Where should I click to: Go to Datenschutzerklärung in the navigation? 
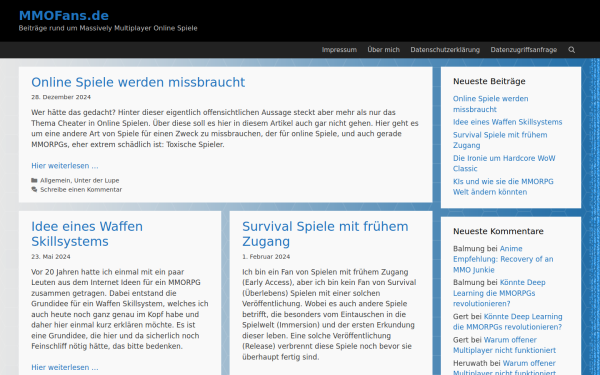(x=445, y=50)
